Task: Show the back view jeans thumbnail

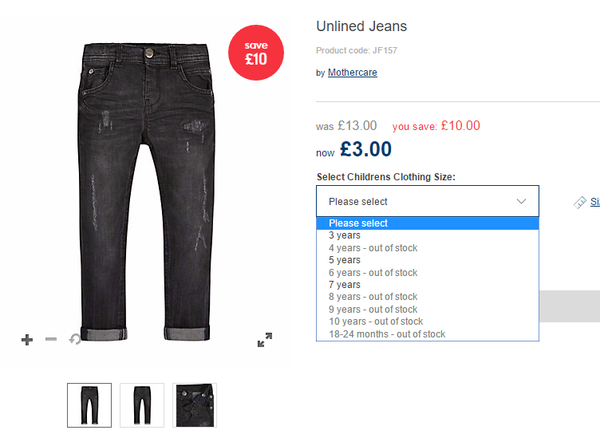Action: pos(142,405)
